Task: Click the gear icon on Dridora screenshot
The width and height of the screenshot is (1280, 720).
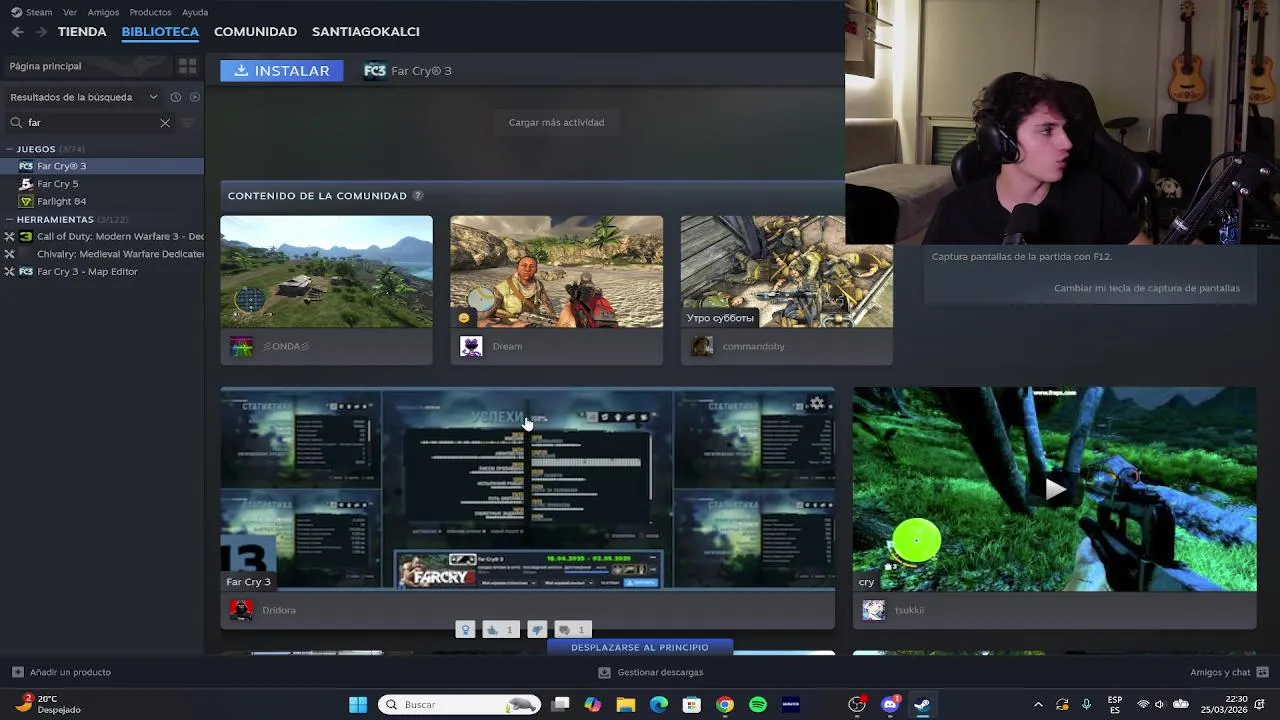Action: pos(817,404)
